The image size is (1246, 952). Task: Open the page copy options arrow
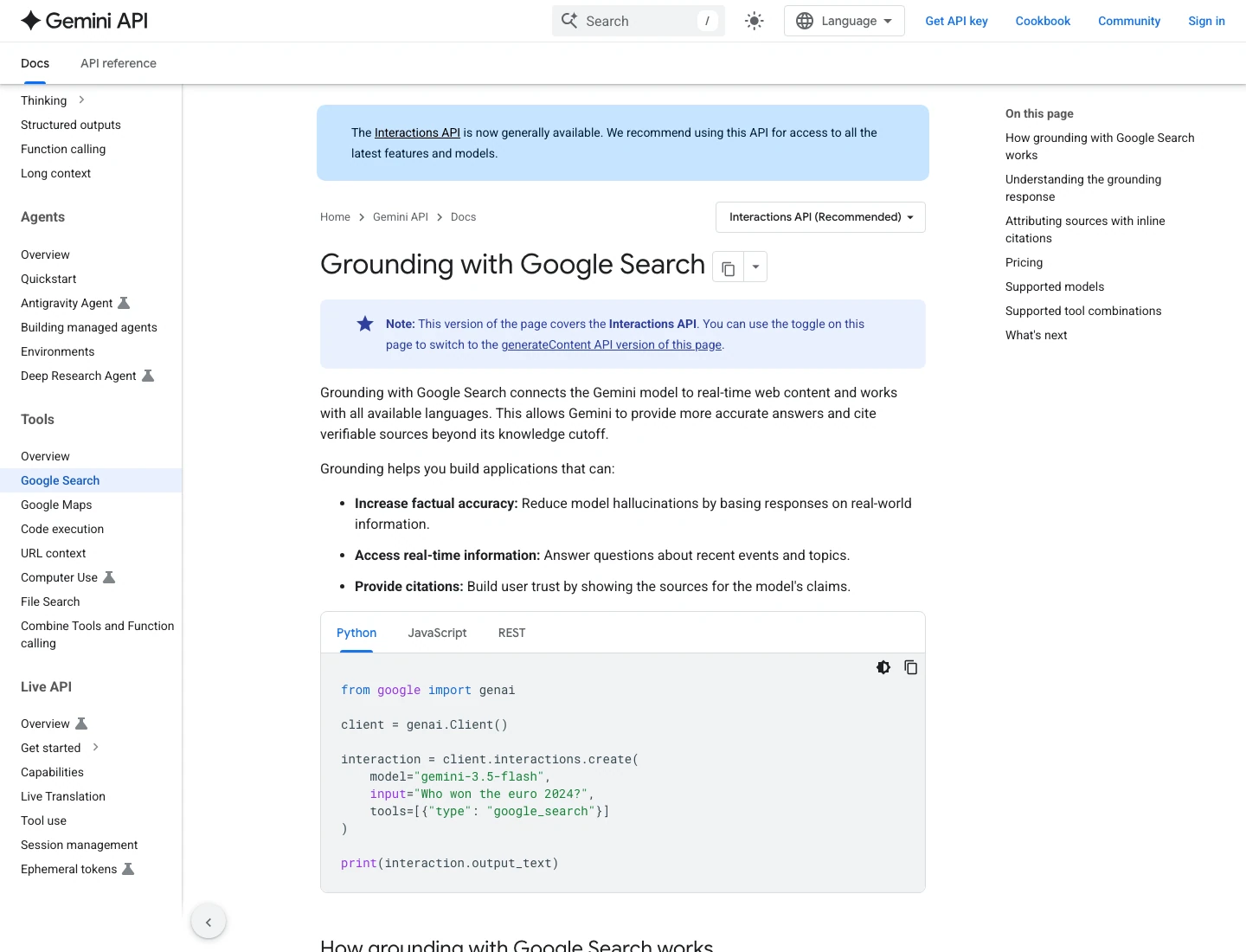click(755, 267)
